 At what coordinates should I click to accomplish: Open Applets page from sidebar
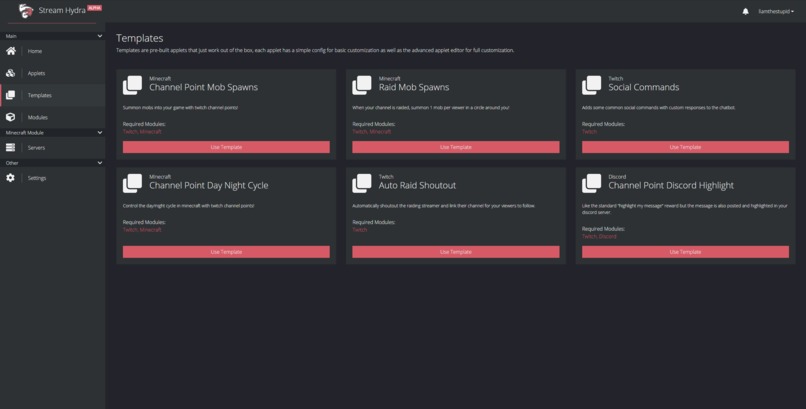[x=52, y=73]
